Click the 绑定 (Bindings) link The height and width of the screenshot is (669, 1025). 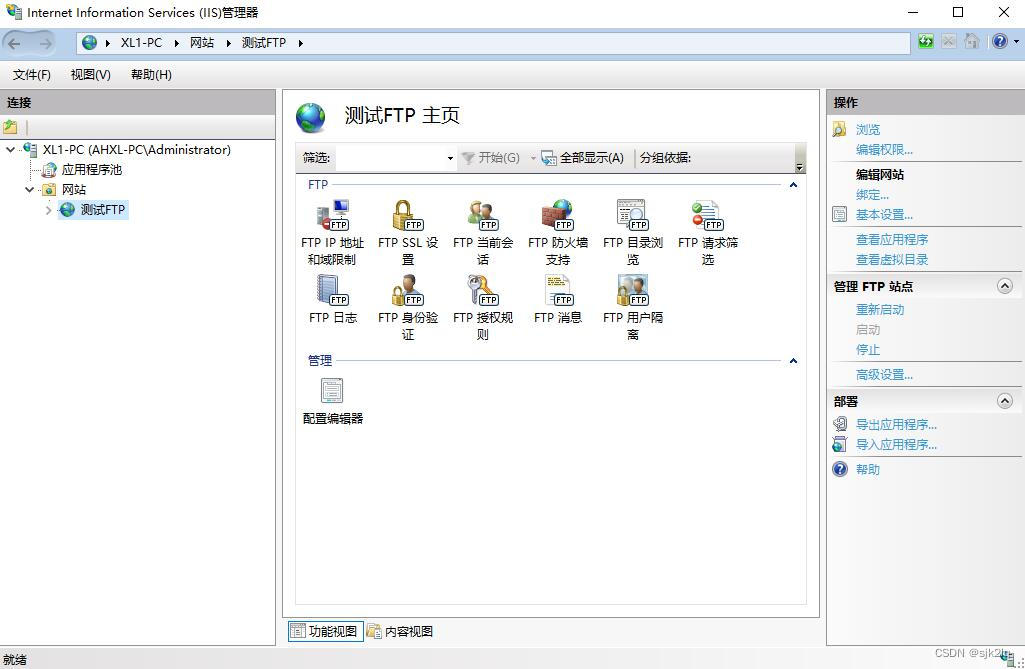872,195
